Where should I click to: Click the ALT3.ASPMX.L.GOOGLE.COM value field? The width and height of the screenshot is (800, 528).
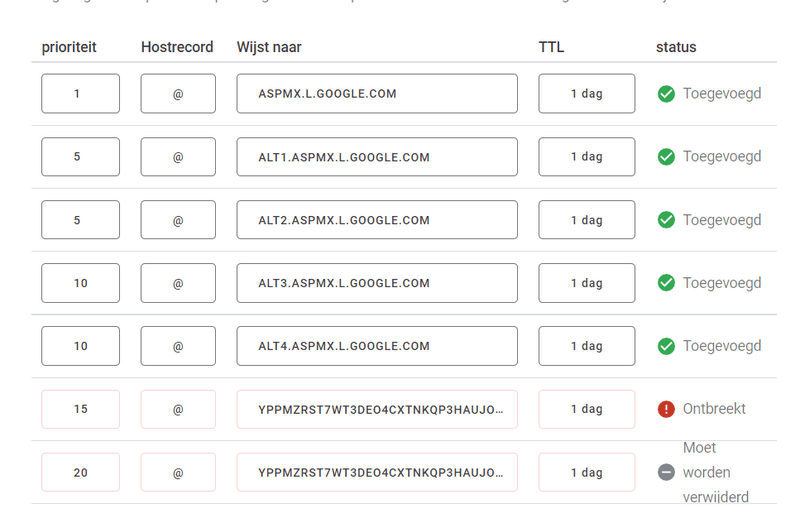pos(377,283)
